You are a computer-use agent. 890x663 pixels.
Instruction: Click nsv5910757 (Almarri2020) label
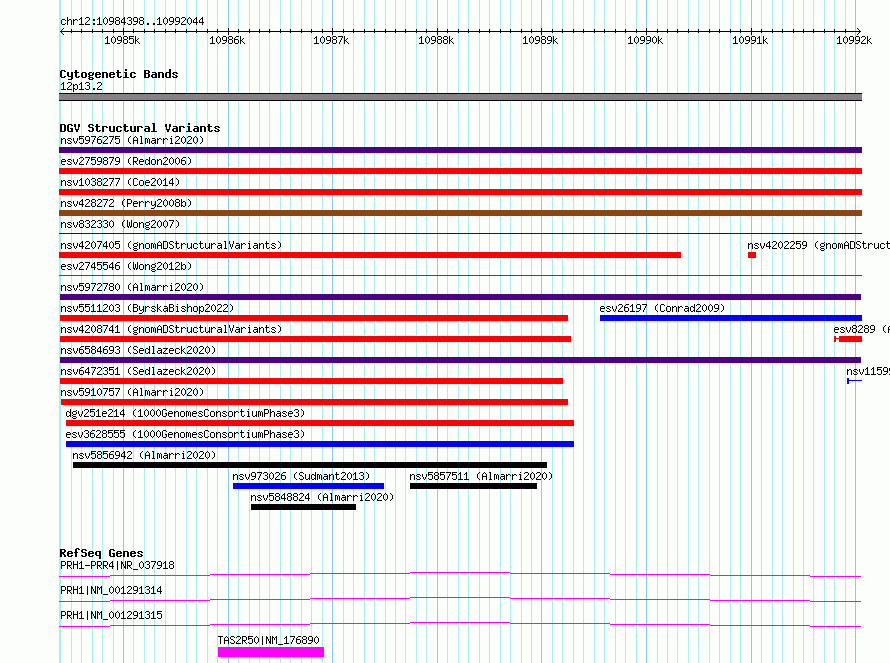pos(132,392)
